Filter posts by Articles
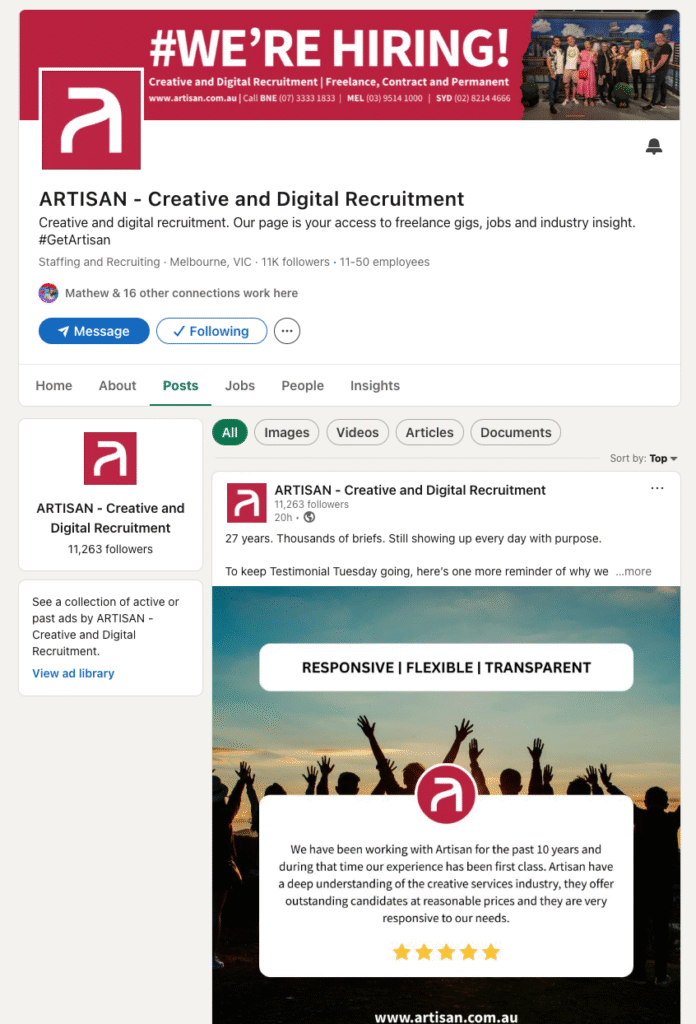The height and width of the screenshot is (1024, 696). coord(429,432)
